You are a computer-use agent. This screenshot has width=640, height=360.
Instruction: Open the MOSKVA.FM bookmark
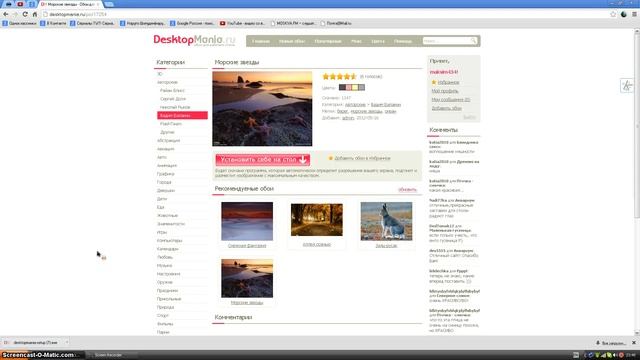pyautogui.click(x=293, y=24)
